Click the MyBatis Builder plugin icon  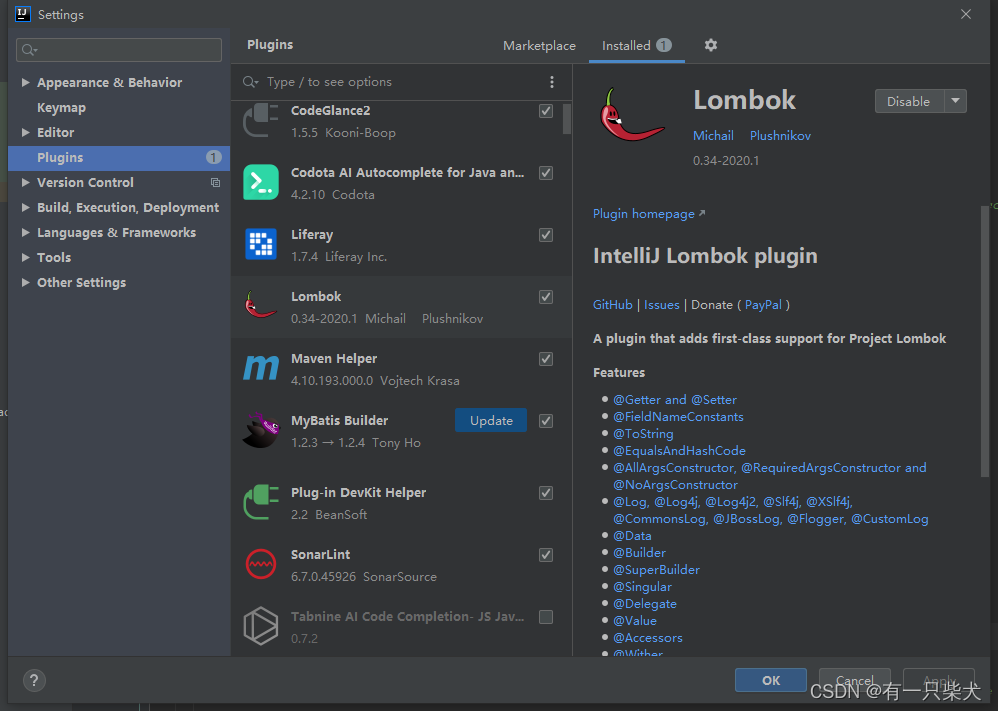pos(261,430)
